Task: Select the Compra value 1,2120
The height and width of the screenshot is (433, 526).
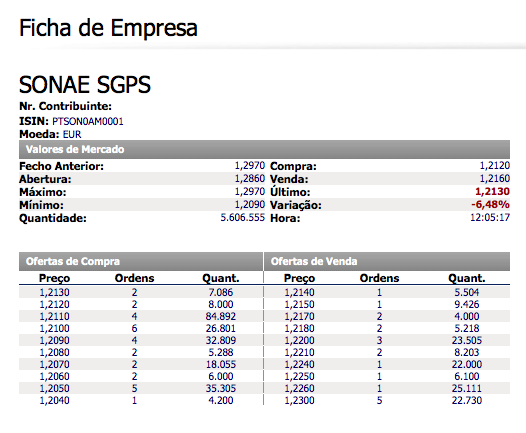Action: coord(495,165)
